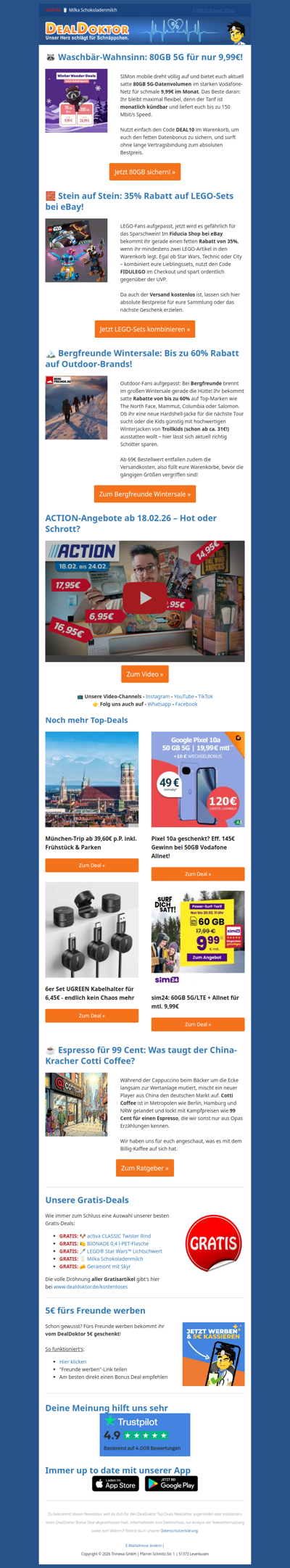Click 'Zum Deal' under UGREEN Kabelhalter
The width and height of the screenshot is (290, 1568).
92,1016
